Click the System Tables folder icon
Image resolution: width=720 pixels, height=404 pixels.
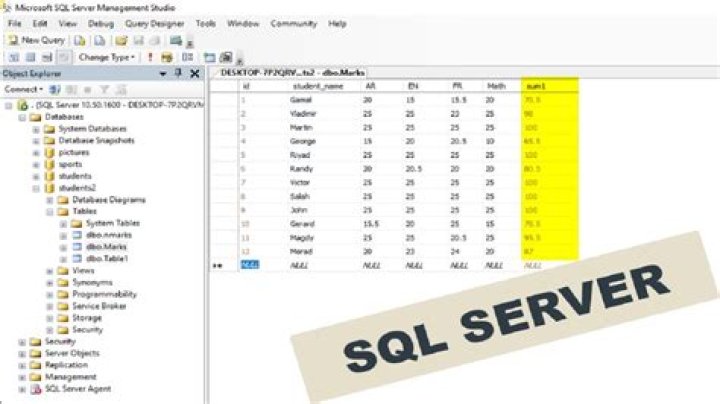(77, 224)
